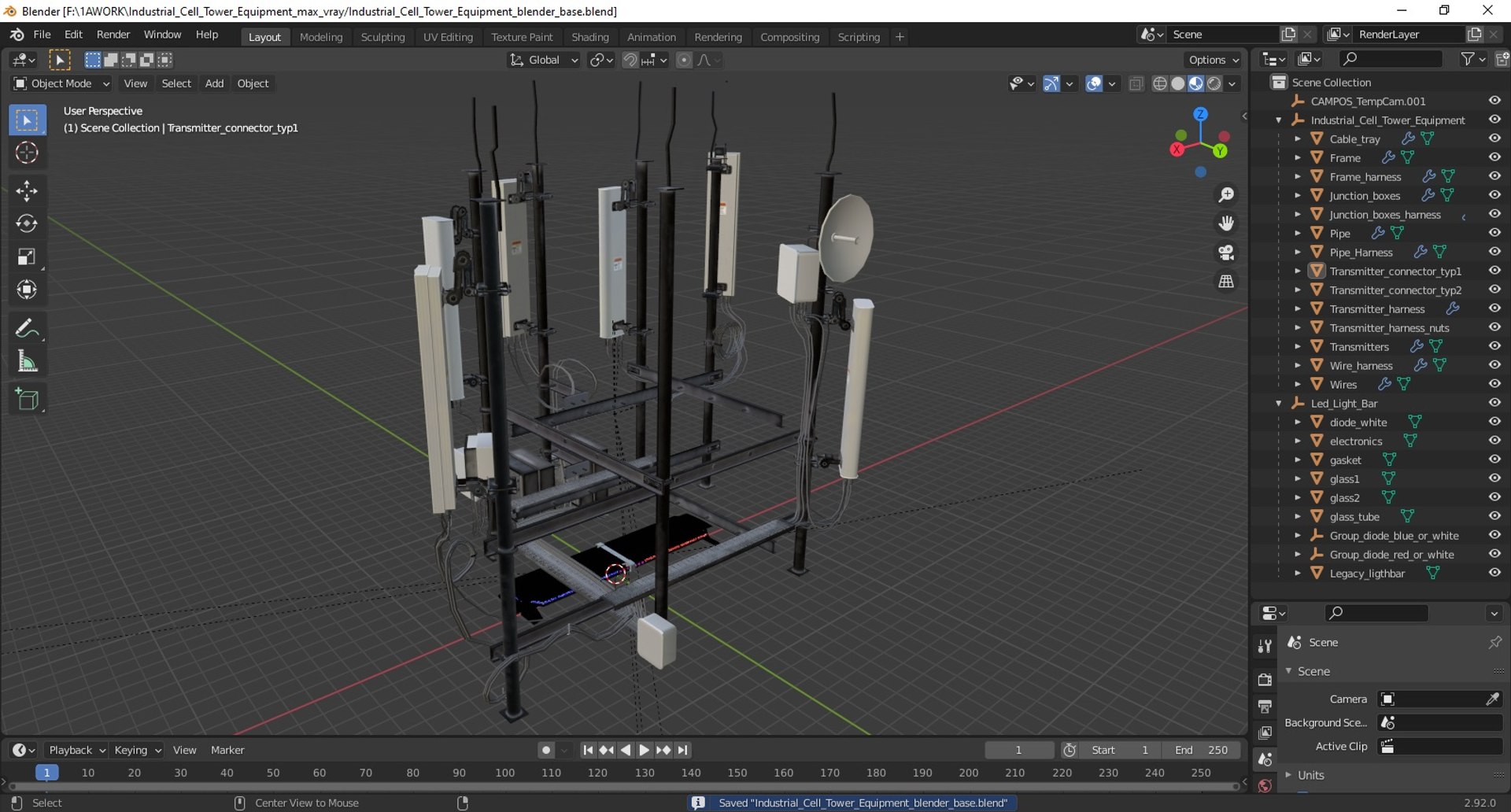Screen dimensions: 1511x812
Task: Click the outliner filter funnel icon
Action: tap(1467, 59)
